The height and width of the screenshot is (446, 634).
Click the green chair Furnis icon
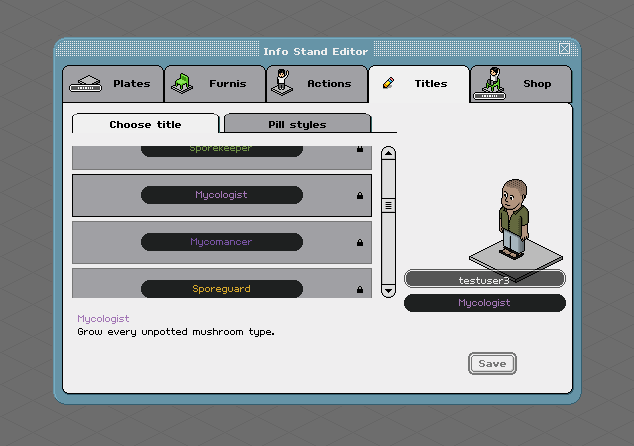(x=182, y=83)
